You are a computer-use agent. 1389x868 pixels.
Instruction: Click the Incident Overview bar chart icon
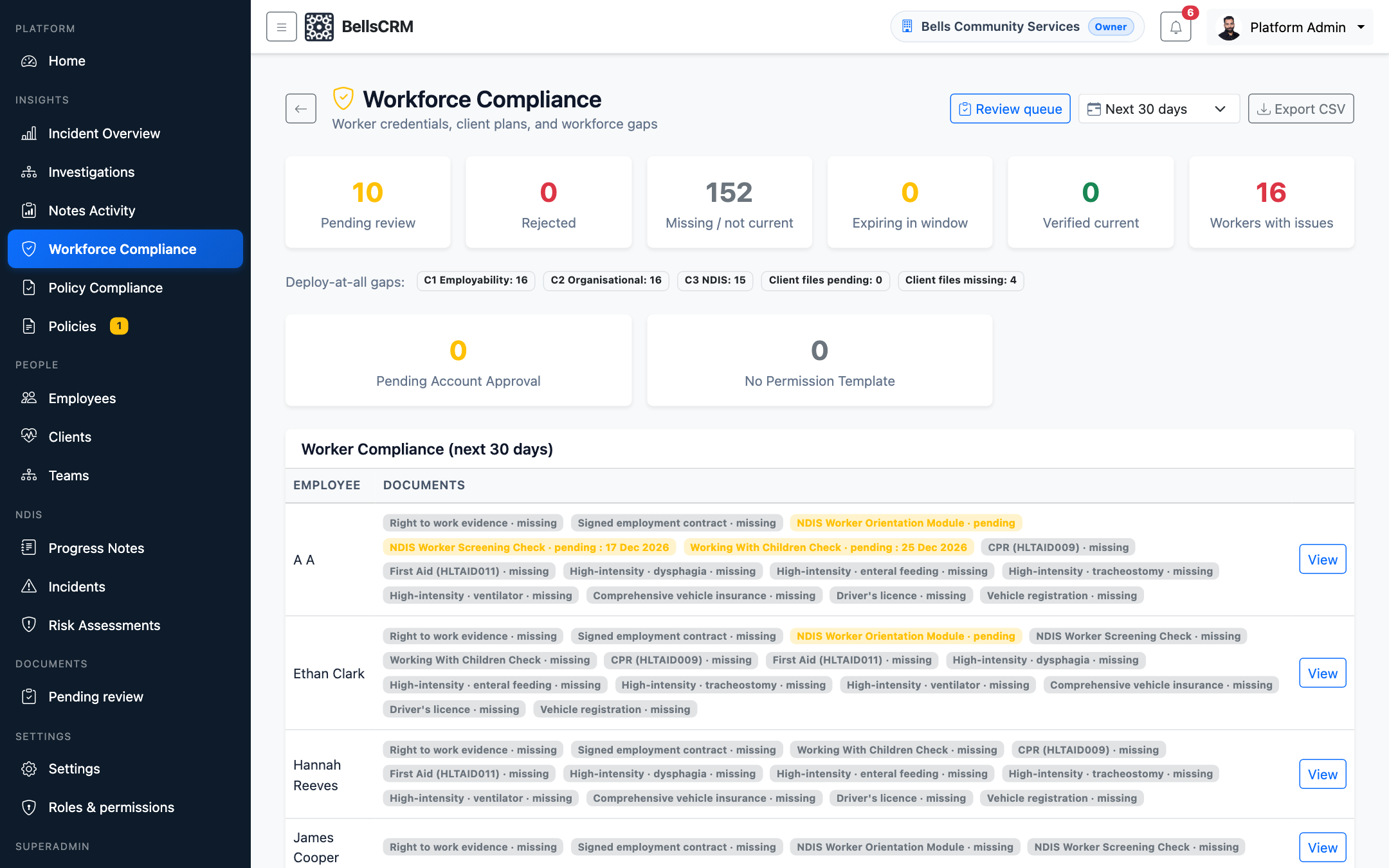coord(29,134)
